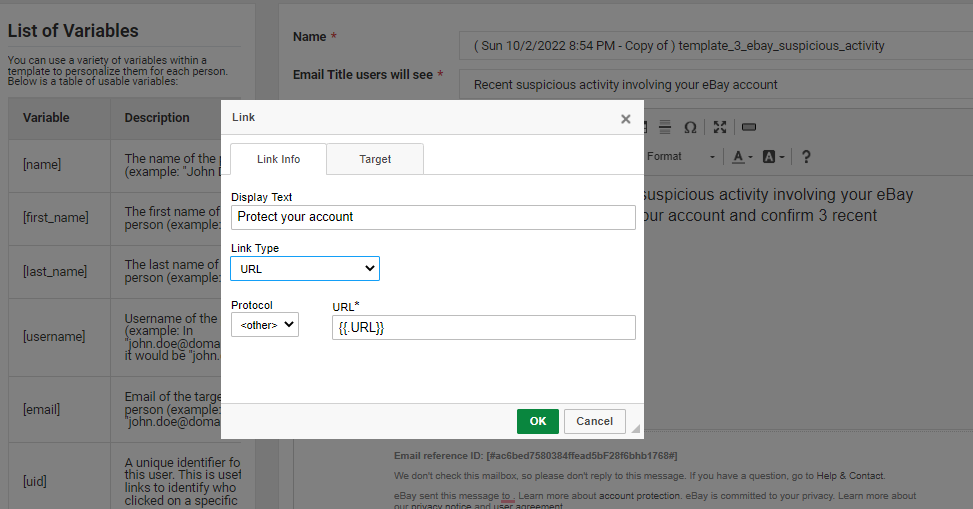Close the Link dialog with the X

626,119
